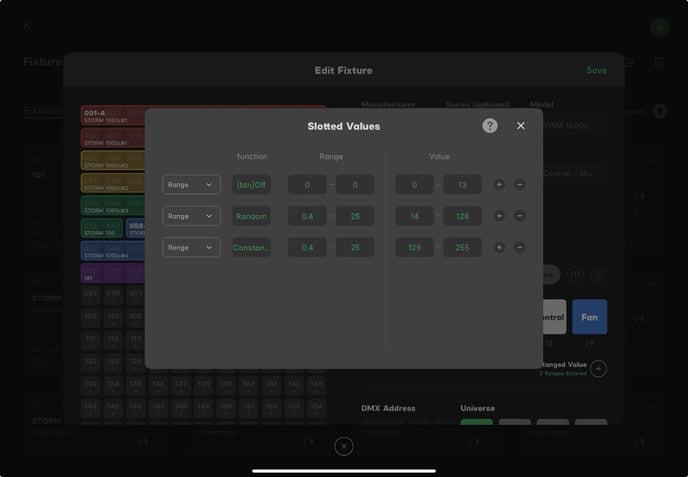Select the value end field showing 13
Viewport: 688px width, 477px height.
pos(462,185)
